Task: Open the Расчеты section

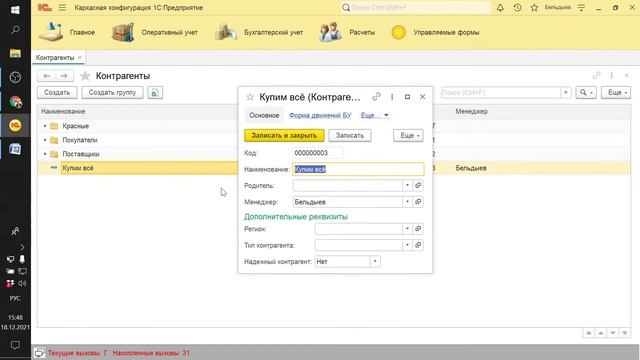Action: [347, 32]
